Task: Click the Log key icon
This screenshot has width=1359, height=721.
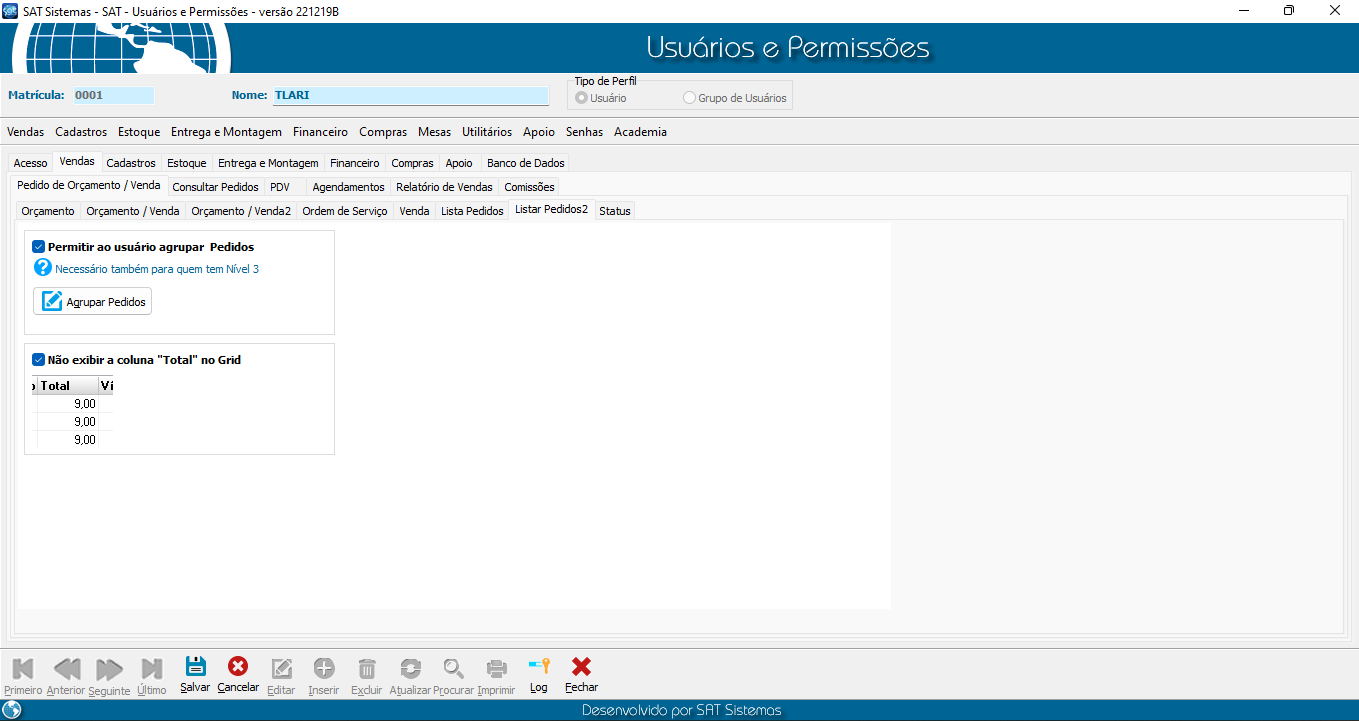Action: [x=539, y=667]
